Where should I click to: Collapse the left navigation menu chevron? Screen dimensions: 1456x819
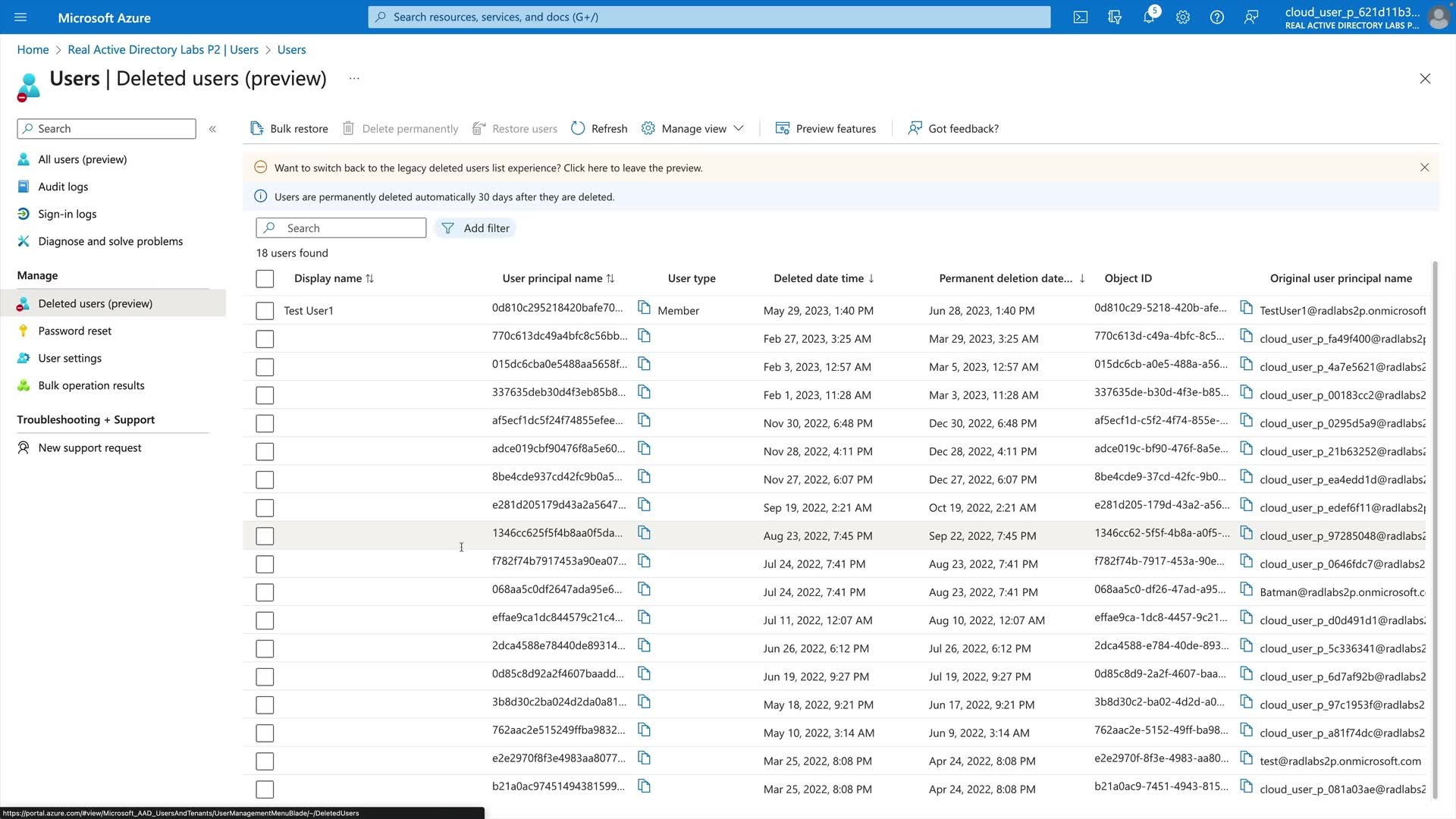(212, 129)
